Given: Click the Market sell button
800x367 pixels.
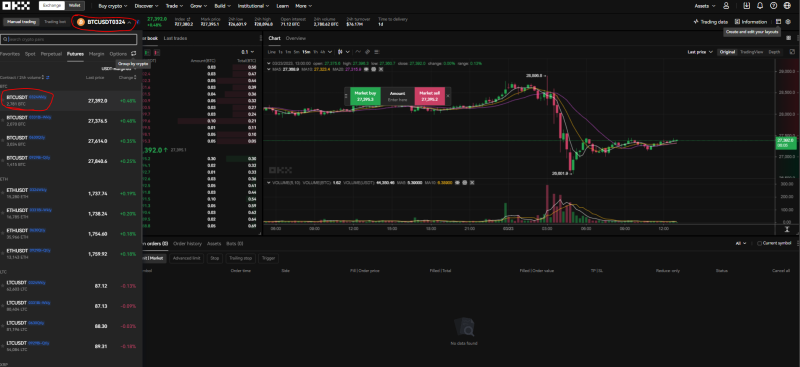Looking at the screenshot, I should coord(430,96).
